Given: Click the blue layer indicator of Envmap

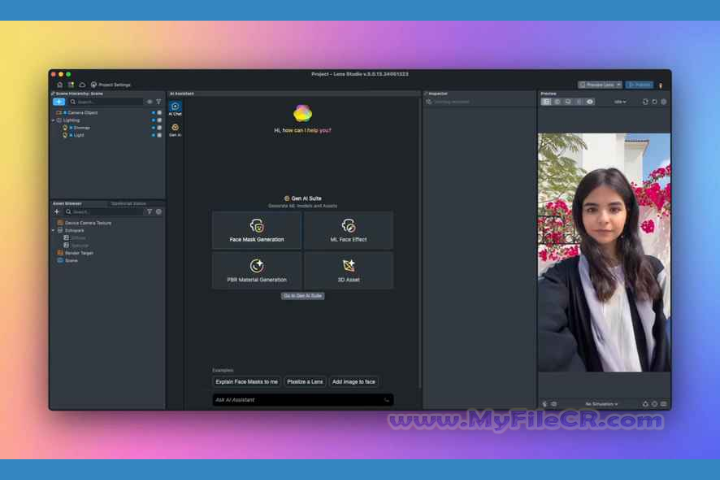Looking at the screenshot, I should pyautogui.click(x=153, y=128).
